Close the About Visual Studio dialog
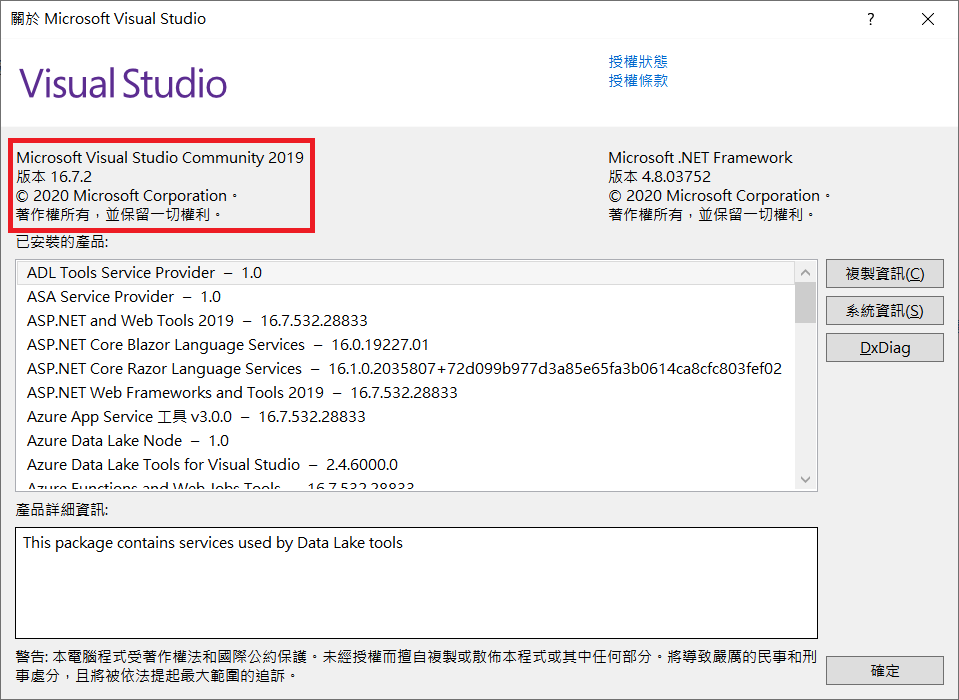The width and height of the screenshot is (959, 700). point(928,19)
